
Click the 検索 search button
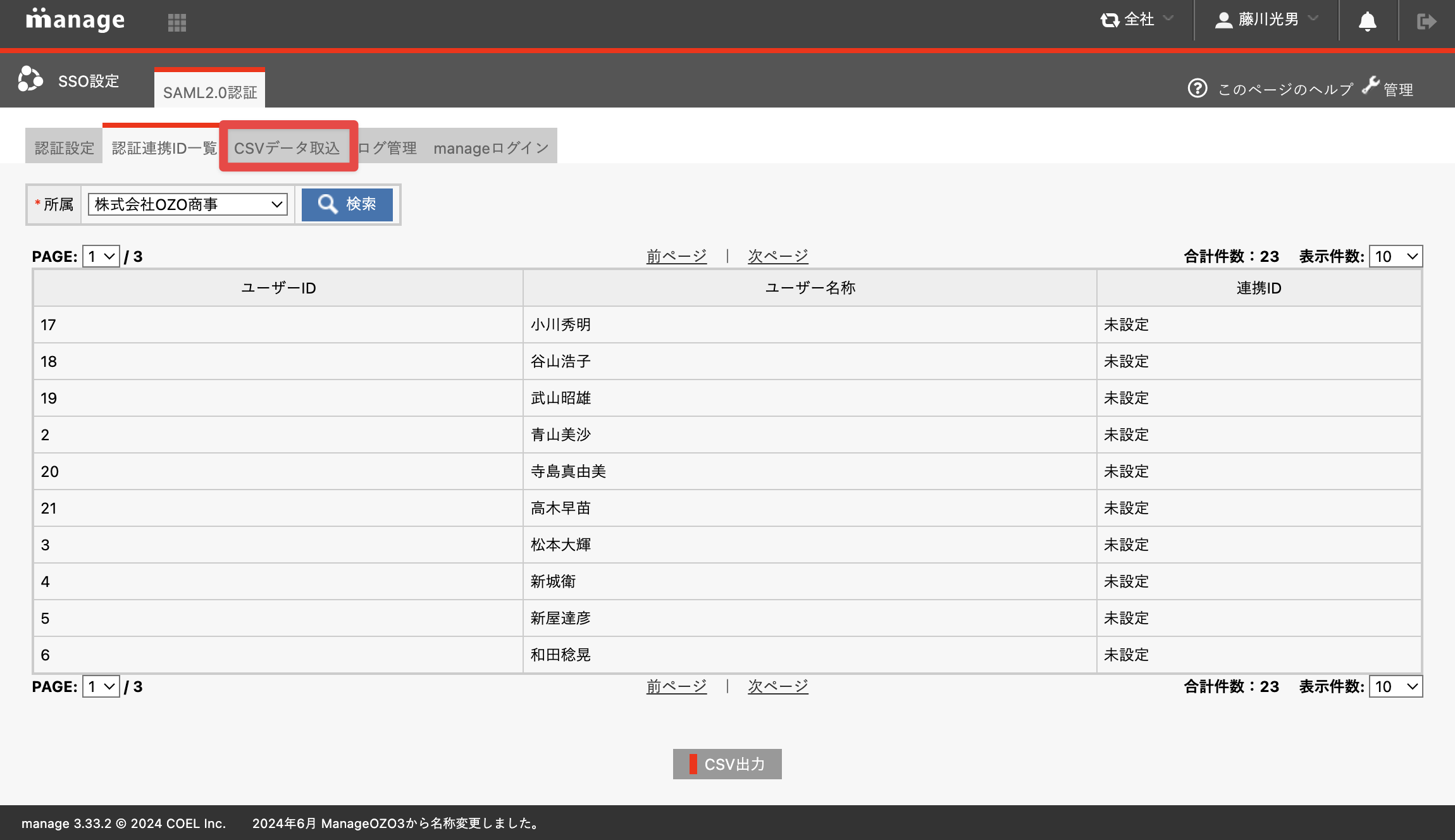[x=347, y=204]
